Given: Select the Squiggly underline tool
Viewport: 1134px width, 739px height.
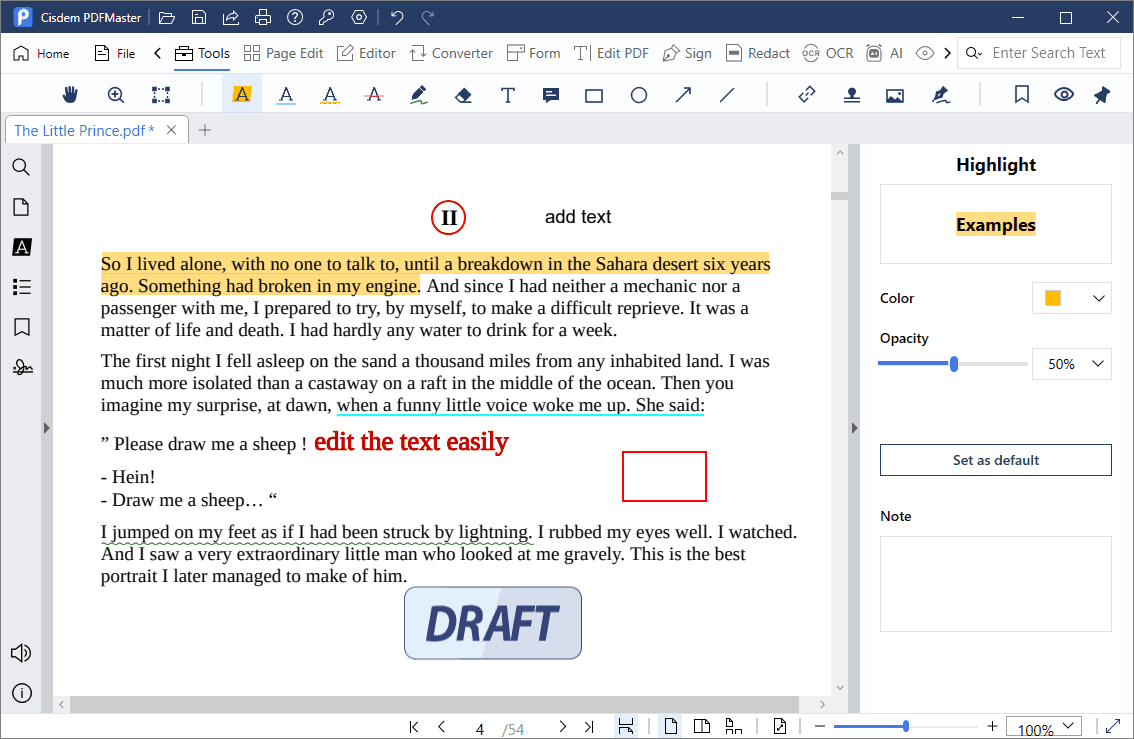Looking at the screenshot, I should click(x=330, y=95).
